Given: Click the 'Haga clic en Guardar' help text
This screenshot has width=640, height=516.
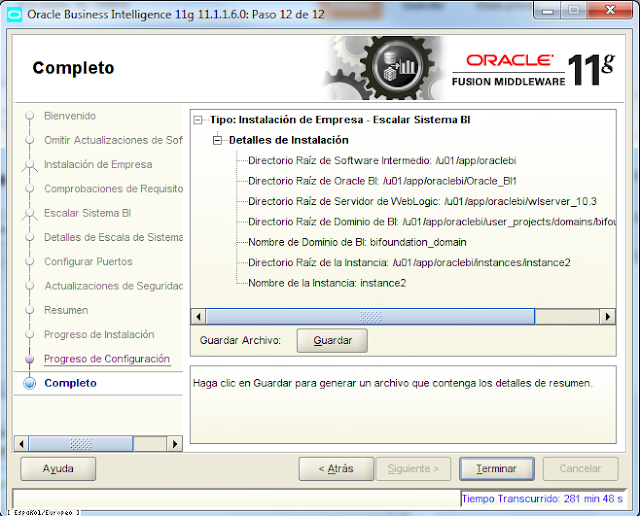Looking at the screenshot, I should pos(393,383).
